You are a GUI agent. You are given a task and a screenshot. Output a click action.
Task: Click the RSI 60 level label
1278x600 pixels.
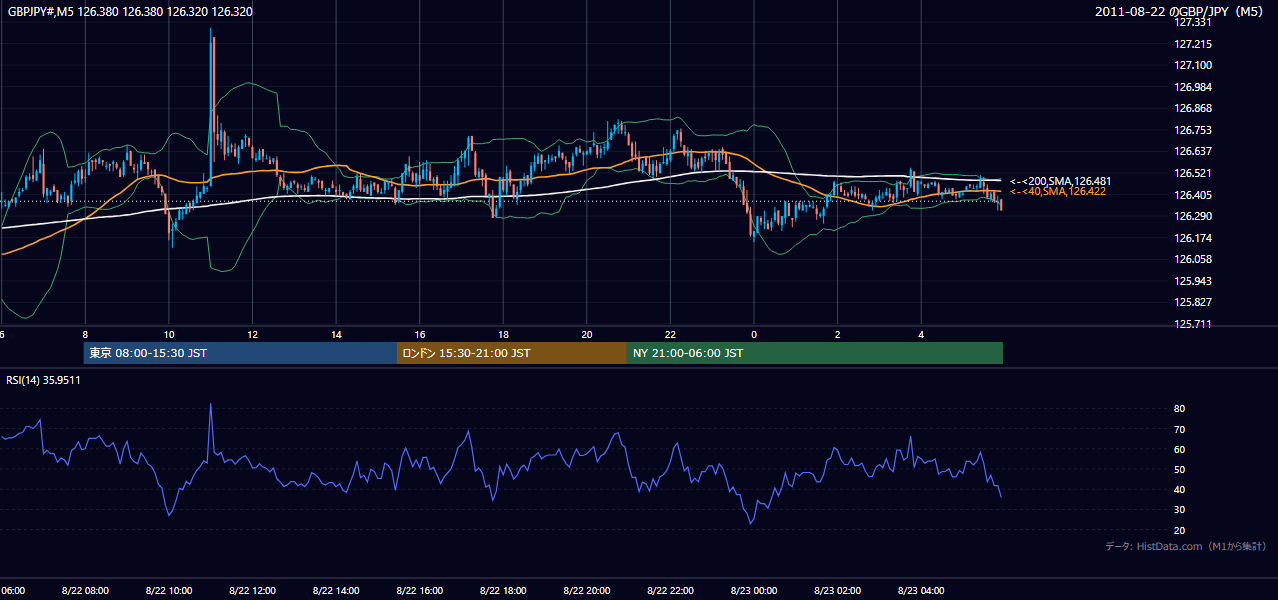pyautogui.click(x=1179, y=449)
